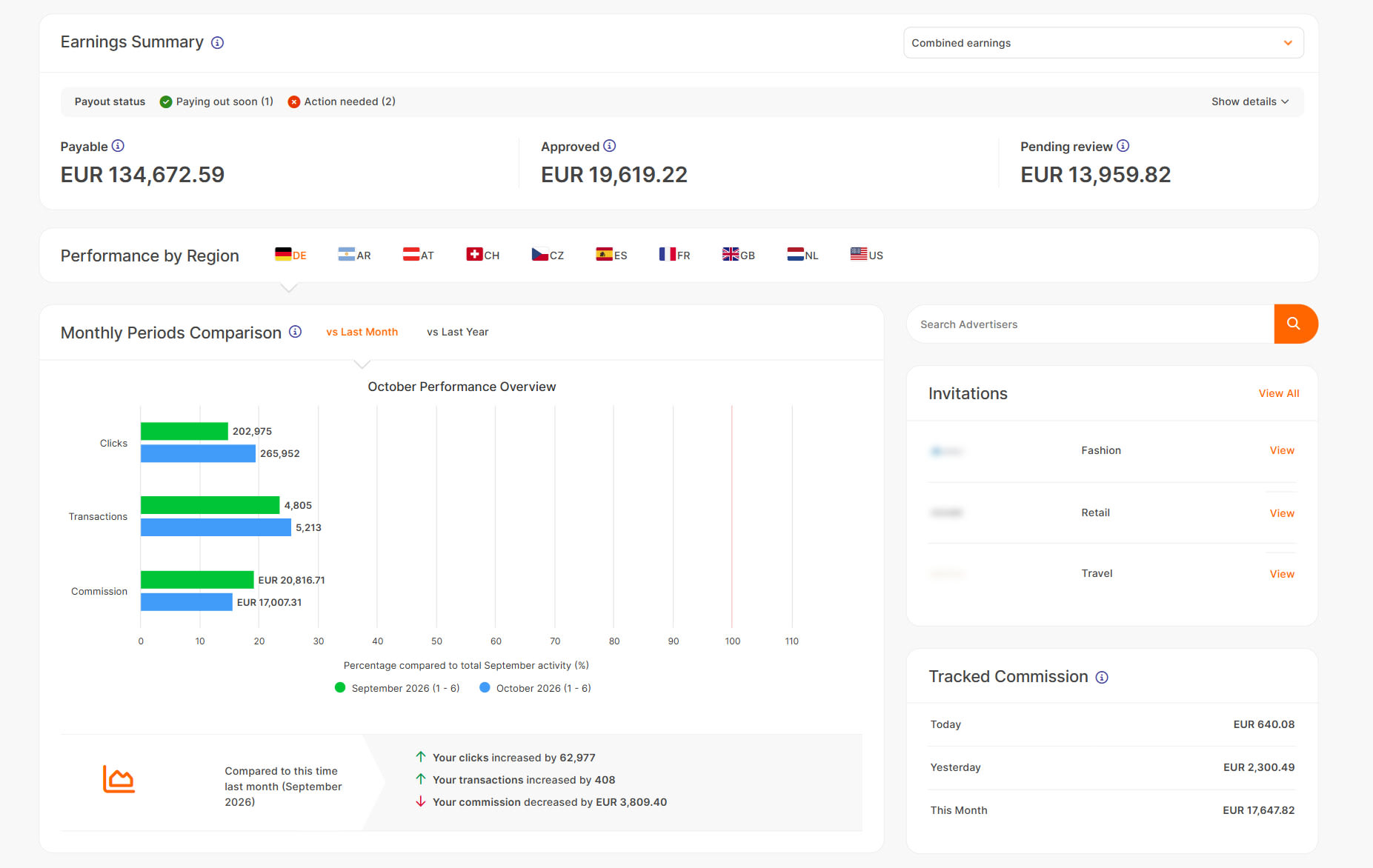
Task: Click red Action needed cross icon
Action: (294, 101)
